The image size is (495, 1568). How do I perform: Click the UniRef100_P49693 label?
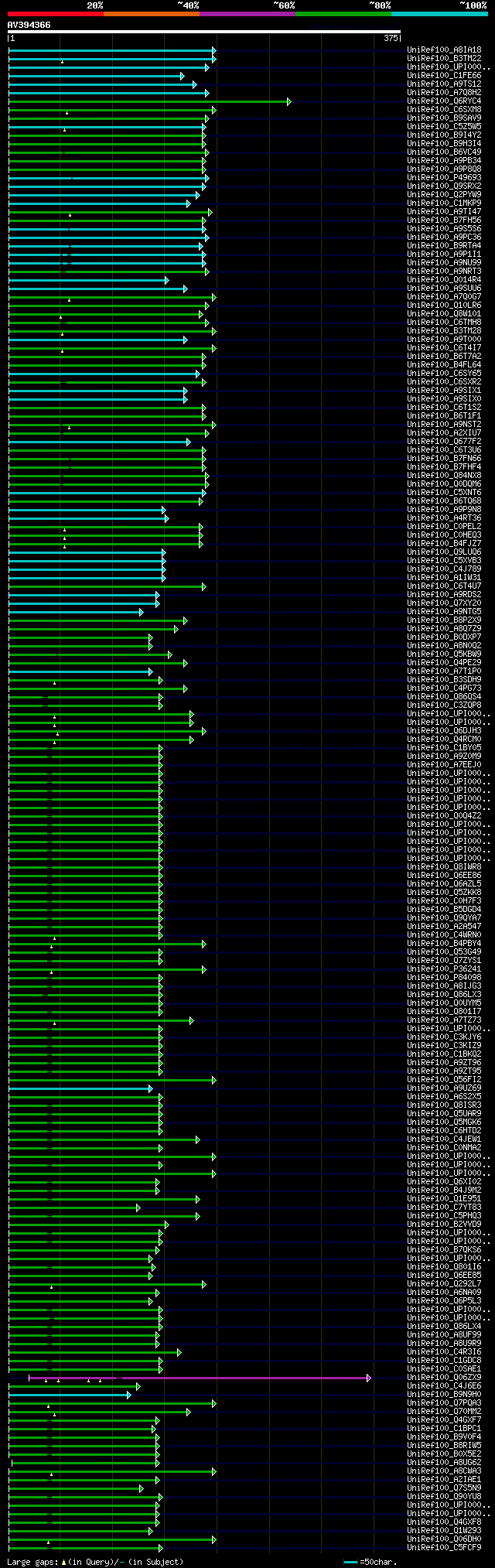click(x=444, y=178)
